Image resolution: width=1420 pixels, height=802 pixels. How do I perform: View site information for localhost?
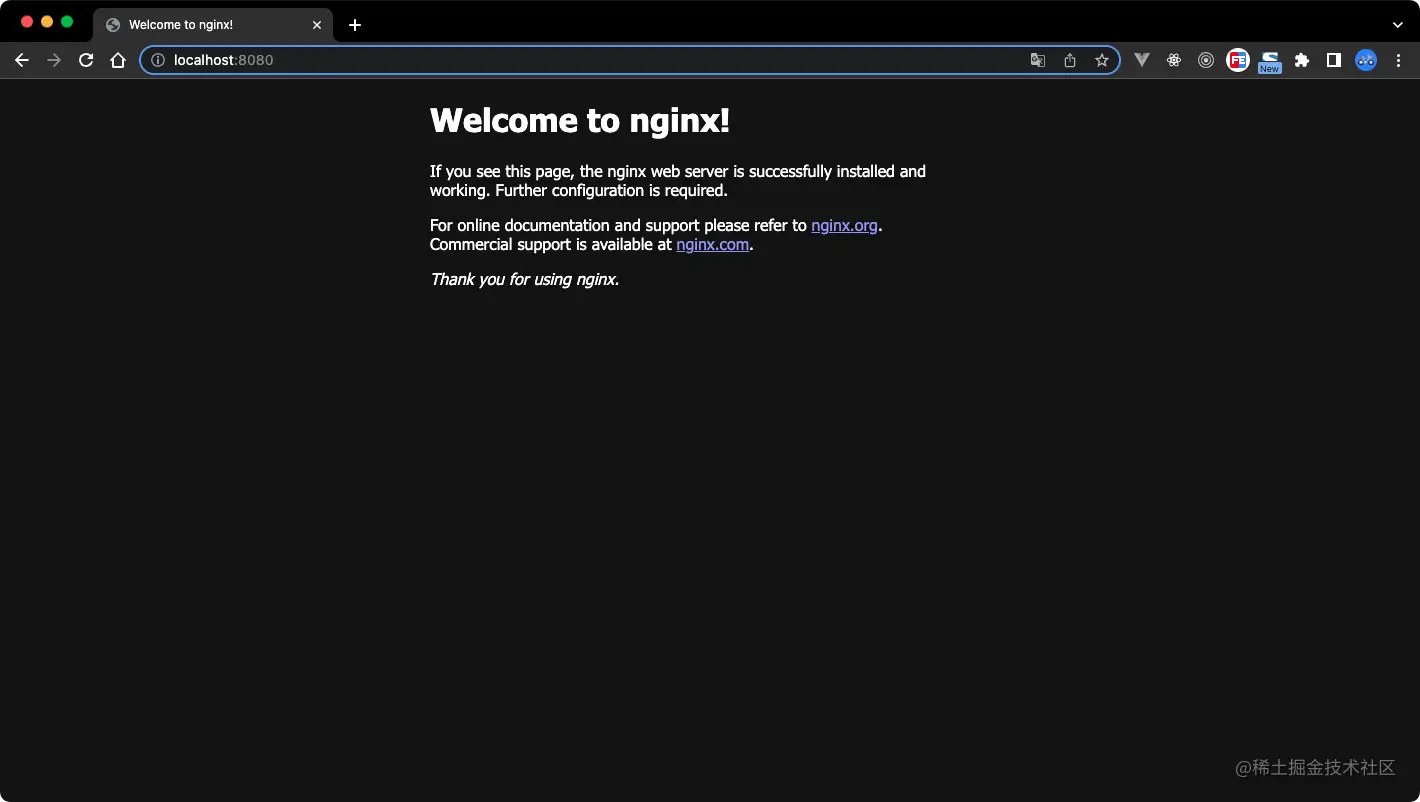157,60
